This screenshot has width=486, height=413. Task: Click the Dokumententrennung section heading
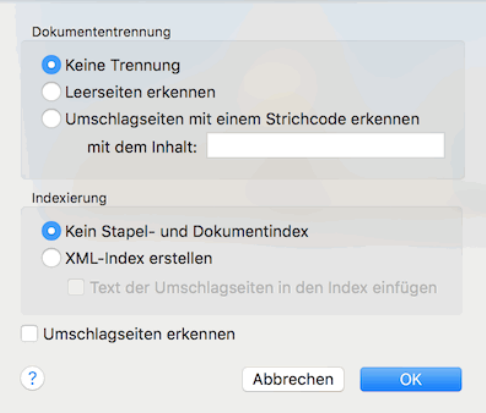pyautogui.click(x=101, y=32)
